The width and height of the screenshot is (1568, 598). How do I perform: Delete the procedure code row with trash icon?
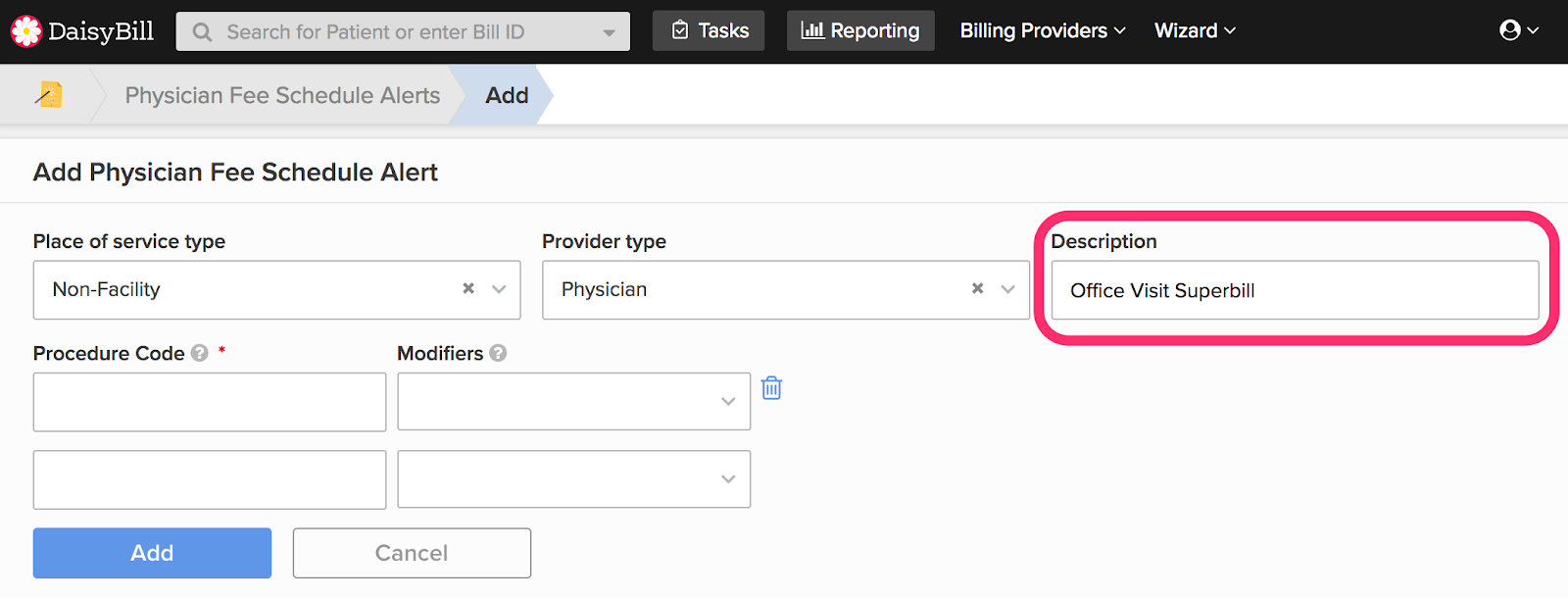pyautogui.click(x=772, y=388)
